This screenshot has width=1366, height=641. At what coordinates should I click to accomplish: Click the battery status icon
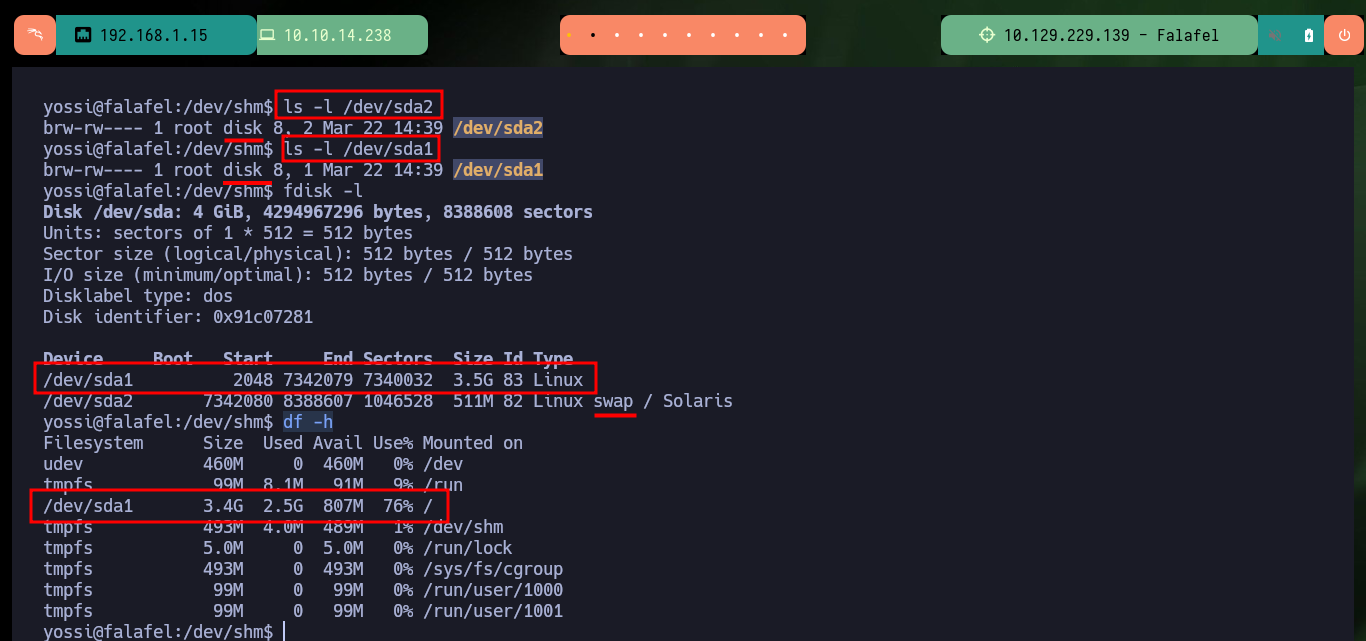point(1309,35)
